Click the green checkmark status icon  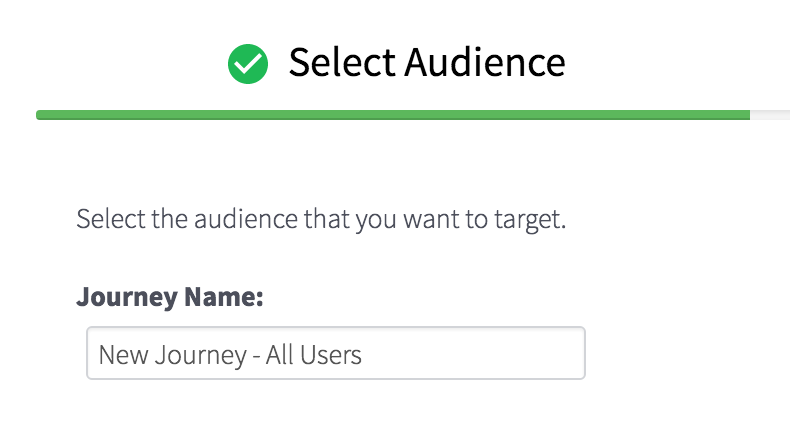tap(248, 65)
